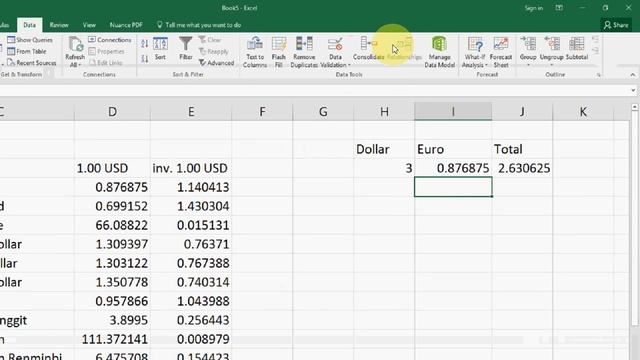Click Sign in link
640x360 pixels.
(x=533, y=8)
